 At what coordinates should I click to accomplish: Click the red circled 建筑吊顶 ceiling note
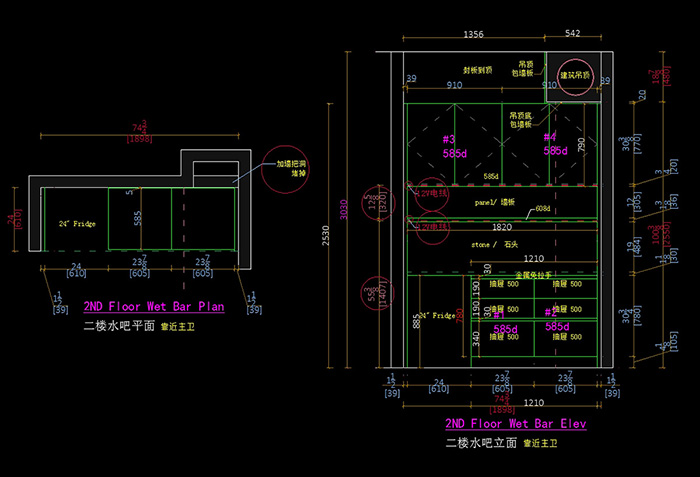click(575, 76)
